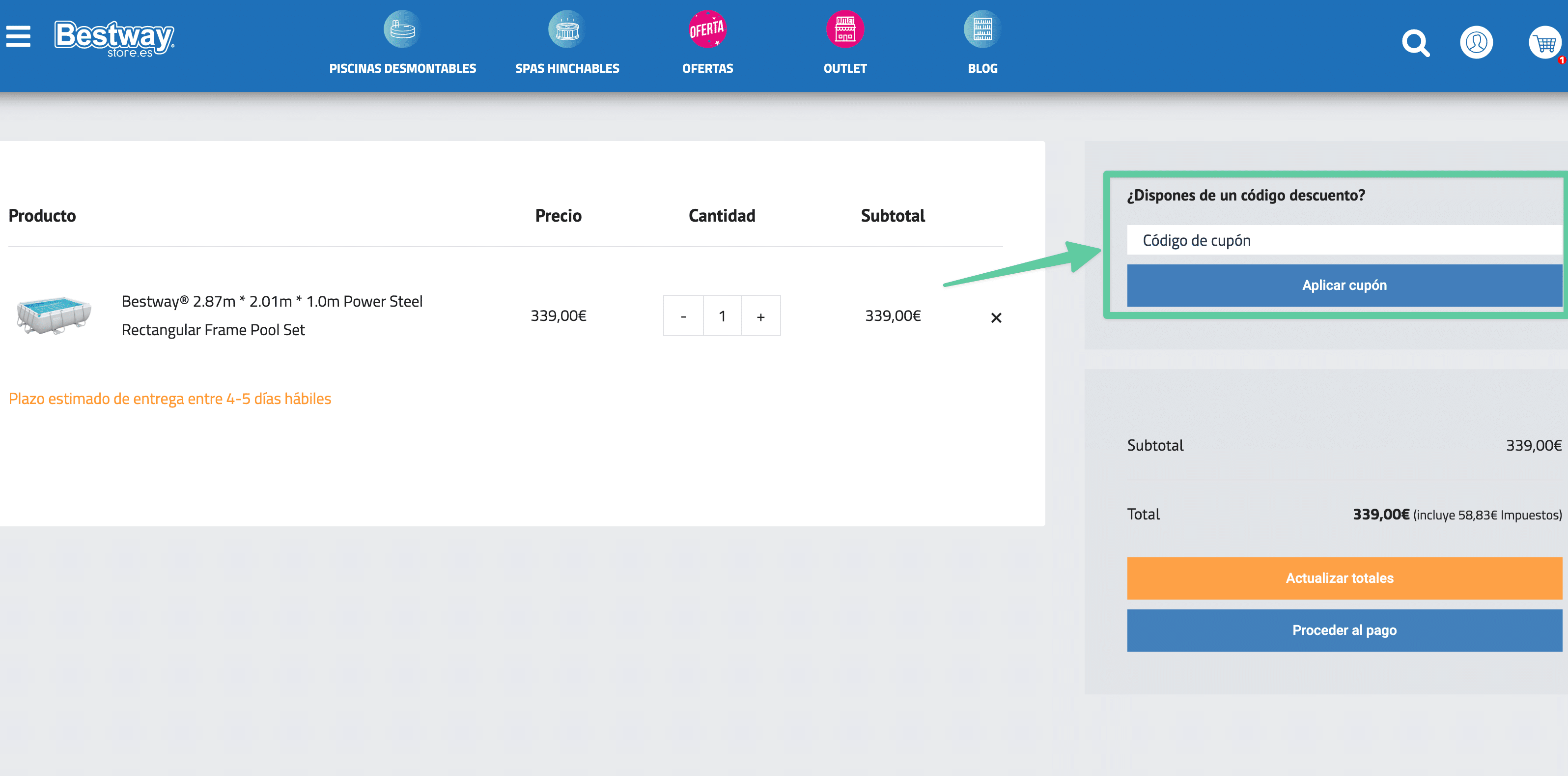Screen dimensions: 1568x776
Task: Click the Outlet store icon
Action: coord(844,29)
